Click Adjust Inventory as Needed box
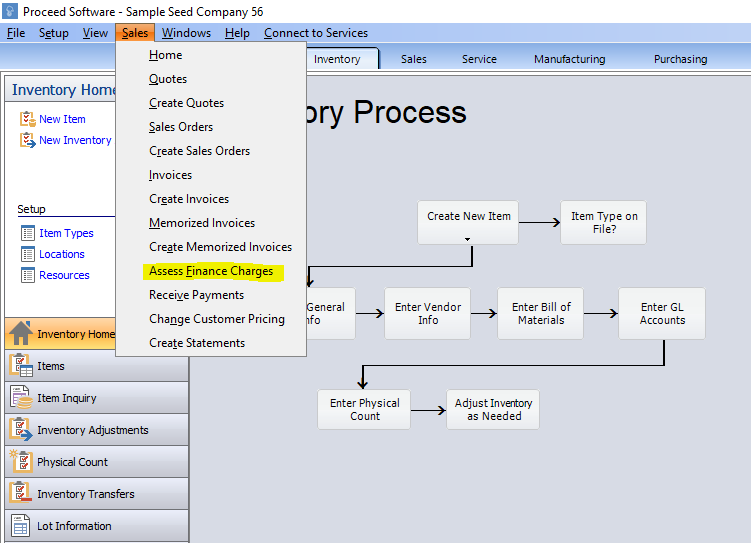 (x=493, y=409)
